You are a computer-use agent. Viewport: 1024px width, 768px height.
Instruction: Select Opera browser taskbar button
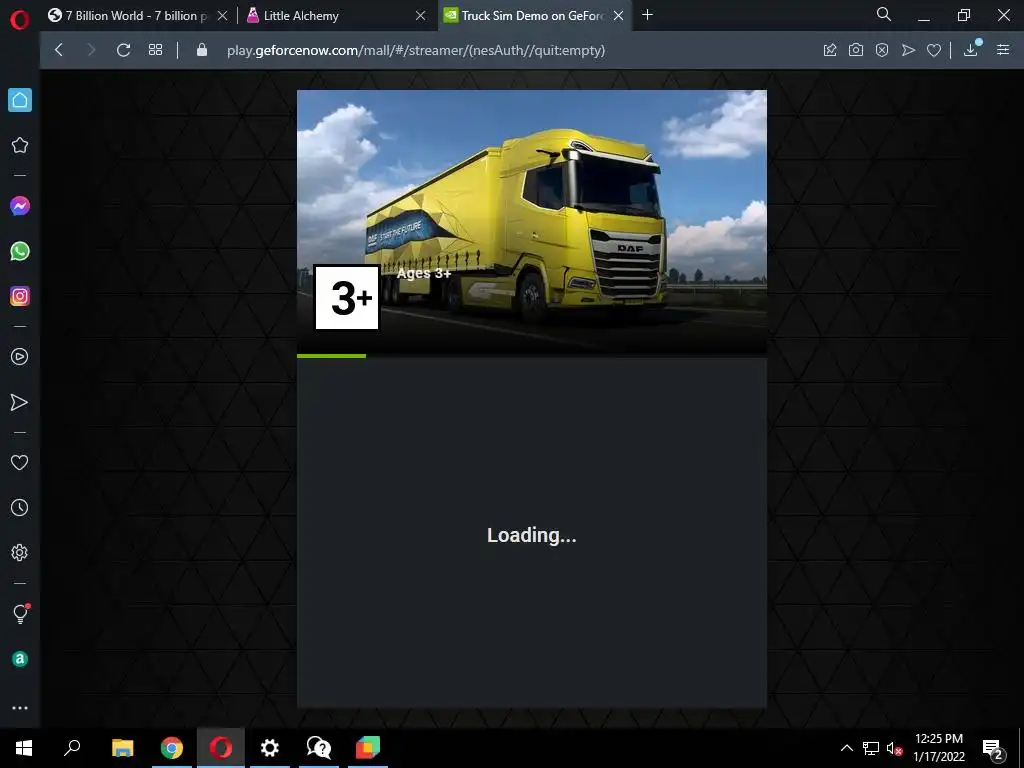221,748
